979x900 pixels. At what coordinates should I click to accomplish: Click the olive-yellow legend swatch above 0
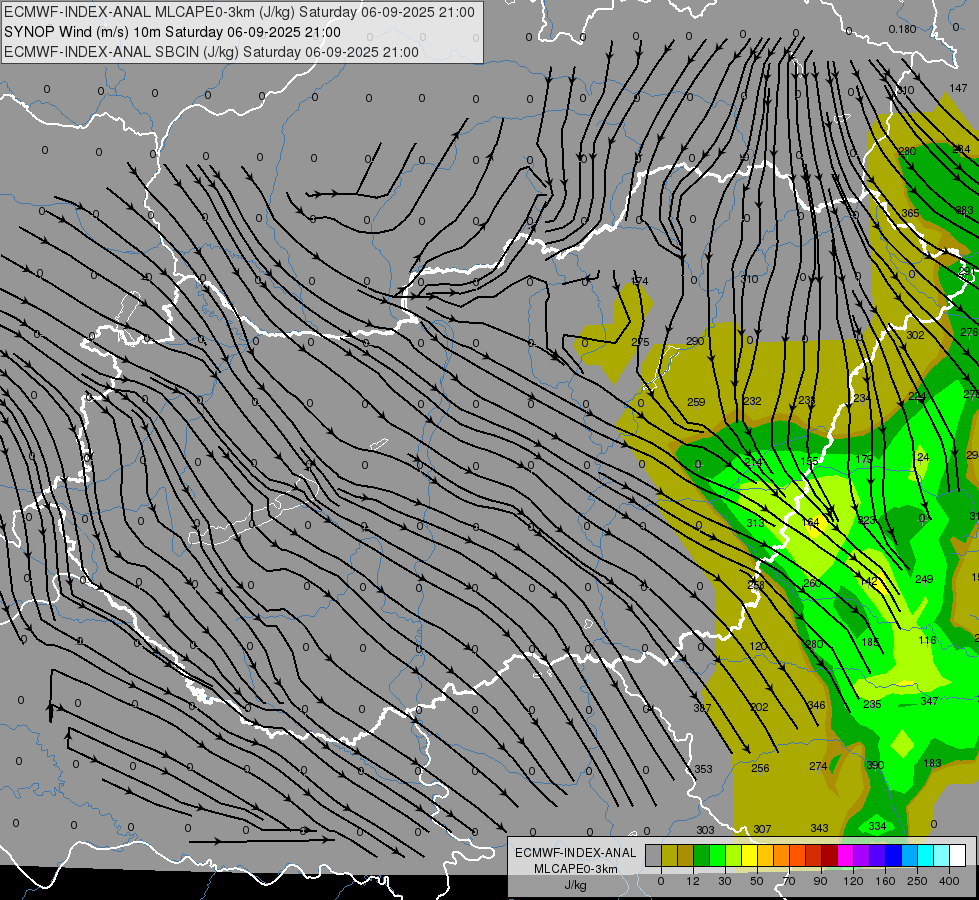[x=669, y=856]
